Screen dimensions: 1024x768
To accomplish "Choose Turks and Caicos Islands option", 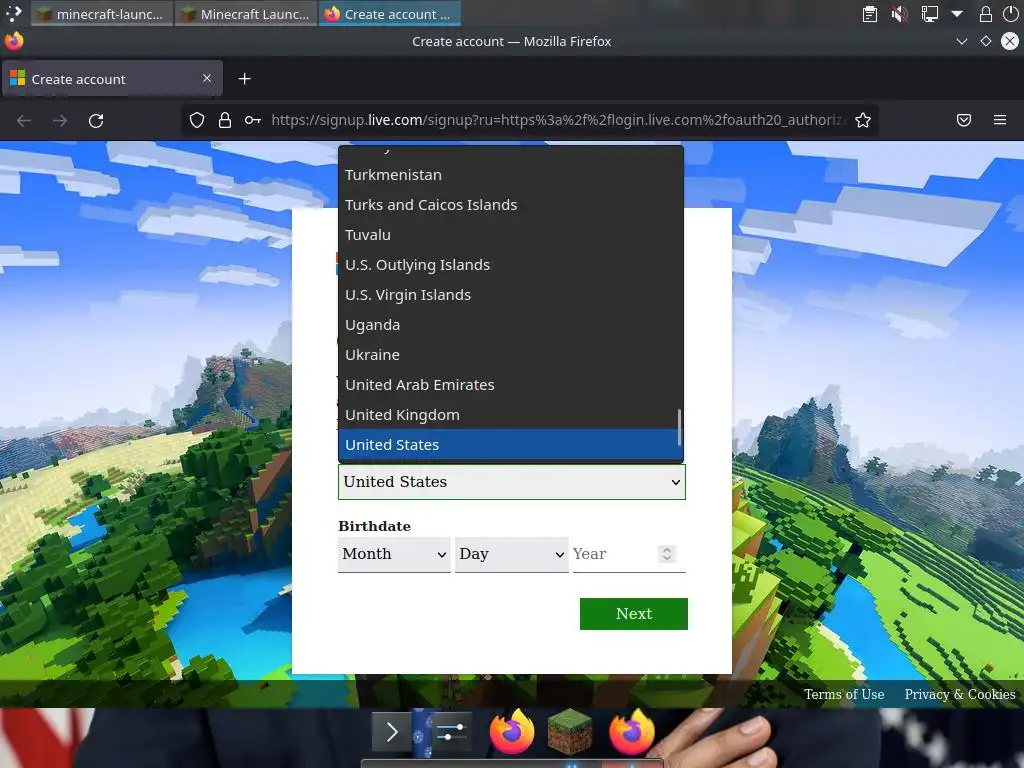I will point(511,205).
